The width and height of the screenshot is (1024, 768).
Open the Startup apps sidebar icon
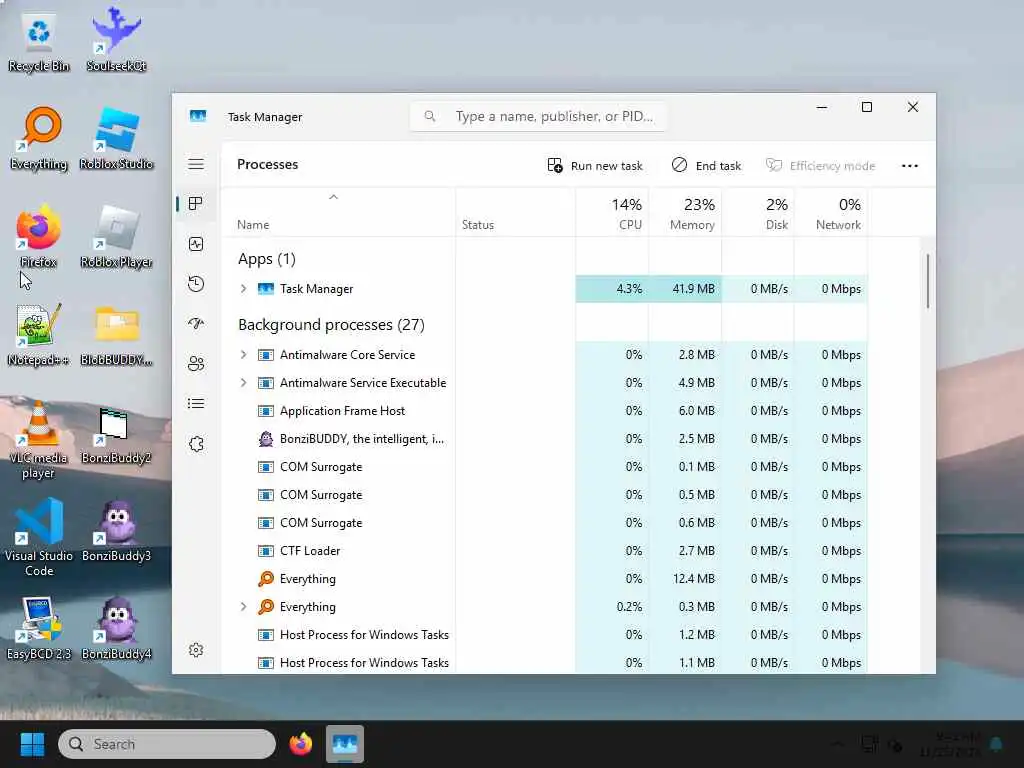point(196,323)
